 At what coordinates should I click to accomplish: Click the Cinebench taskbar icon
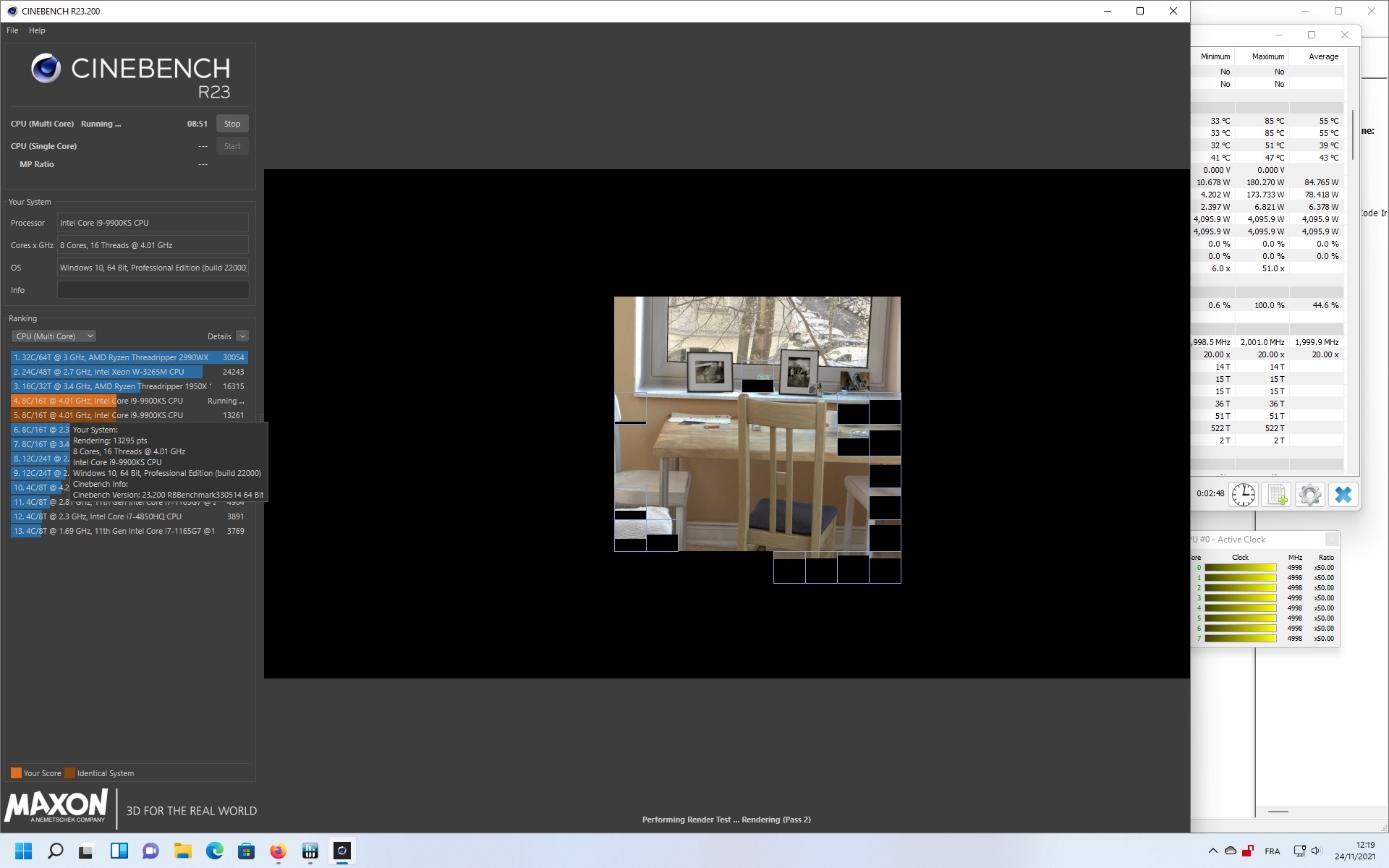[x=342, y=851]
